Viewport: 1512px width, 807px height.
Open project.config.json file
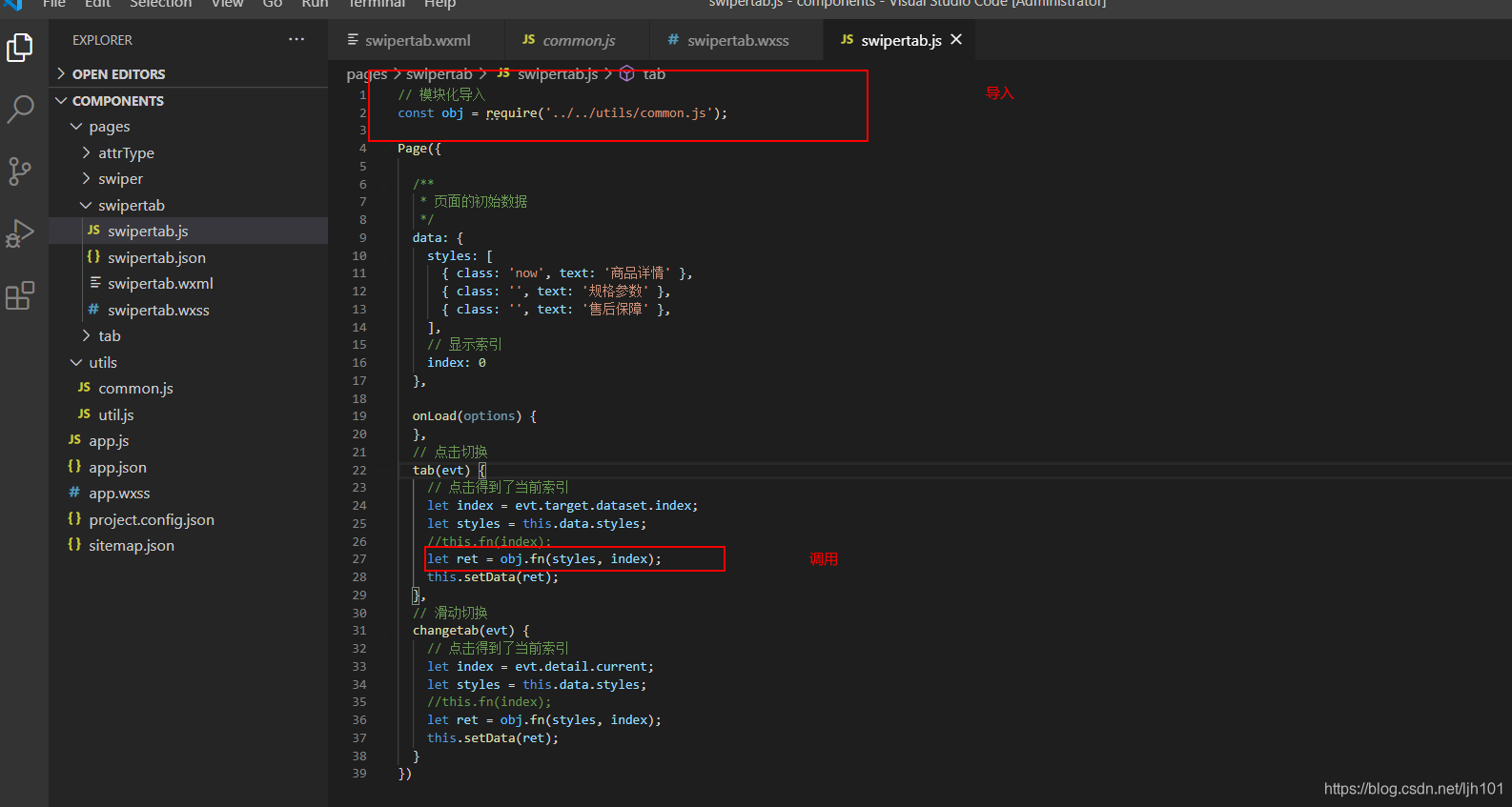click(188, 519)
